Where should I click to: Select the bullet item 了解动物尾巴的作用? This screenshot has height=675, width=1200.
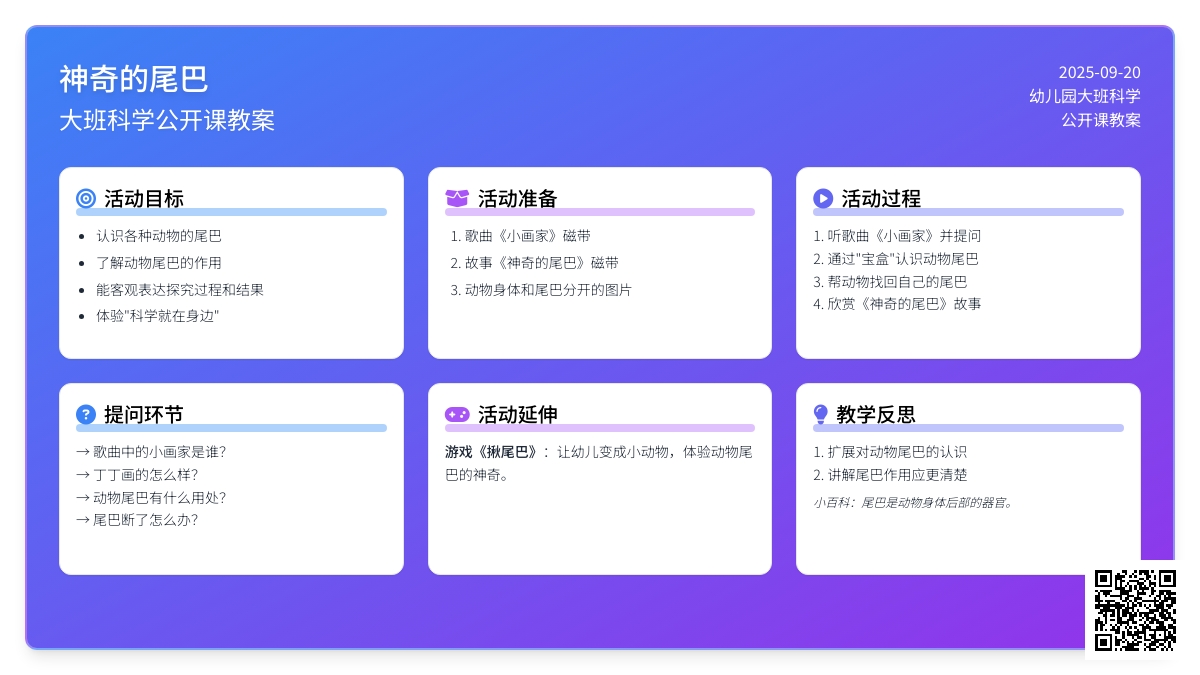(x=159, y=263)
